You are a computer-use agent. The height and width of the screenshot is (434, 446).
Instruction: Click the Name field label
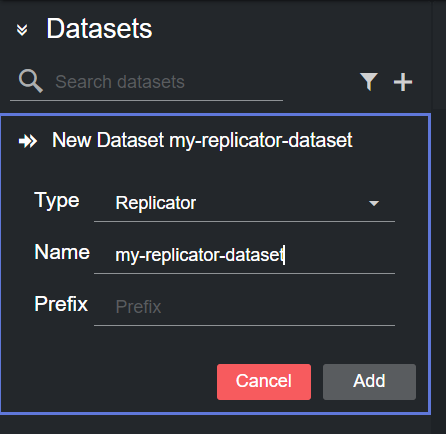point(62,252)
